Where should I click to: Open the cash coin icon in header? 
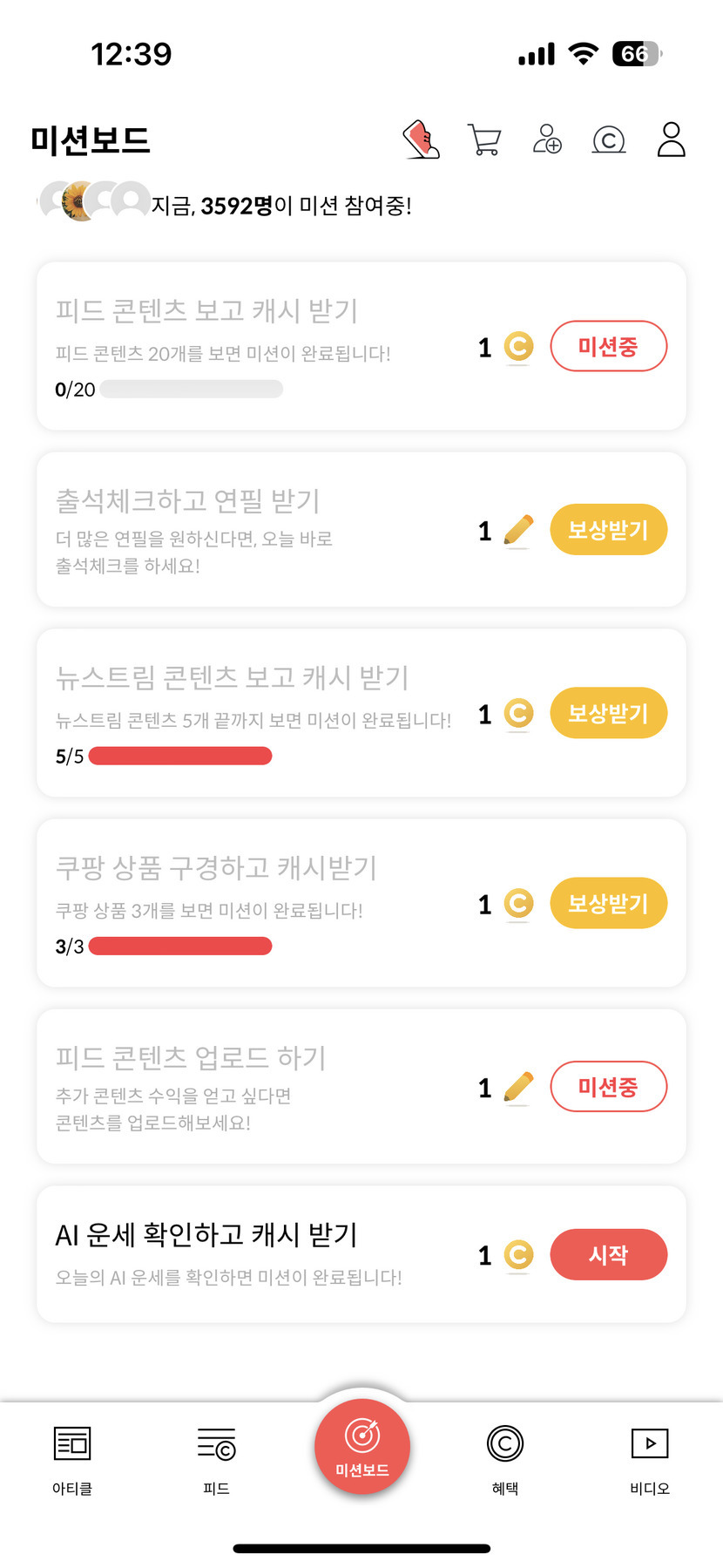click(x=609, y=139)
